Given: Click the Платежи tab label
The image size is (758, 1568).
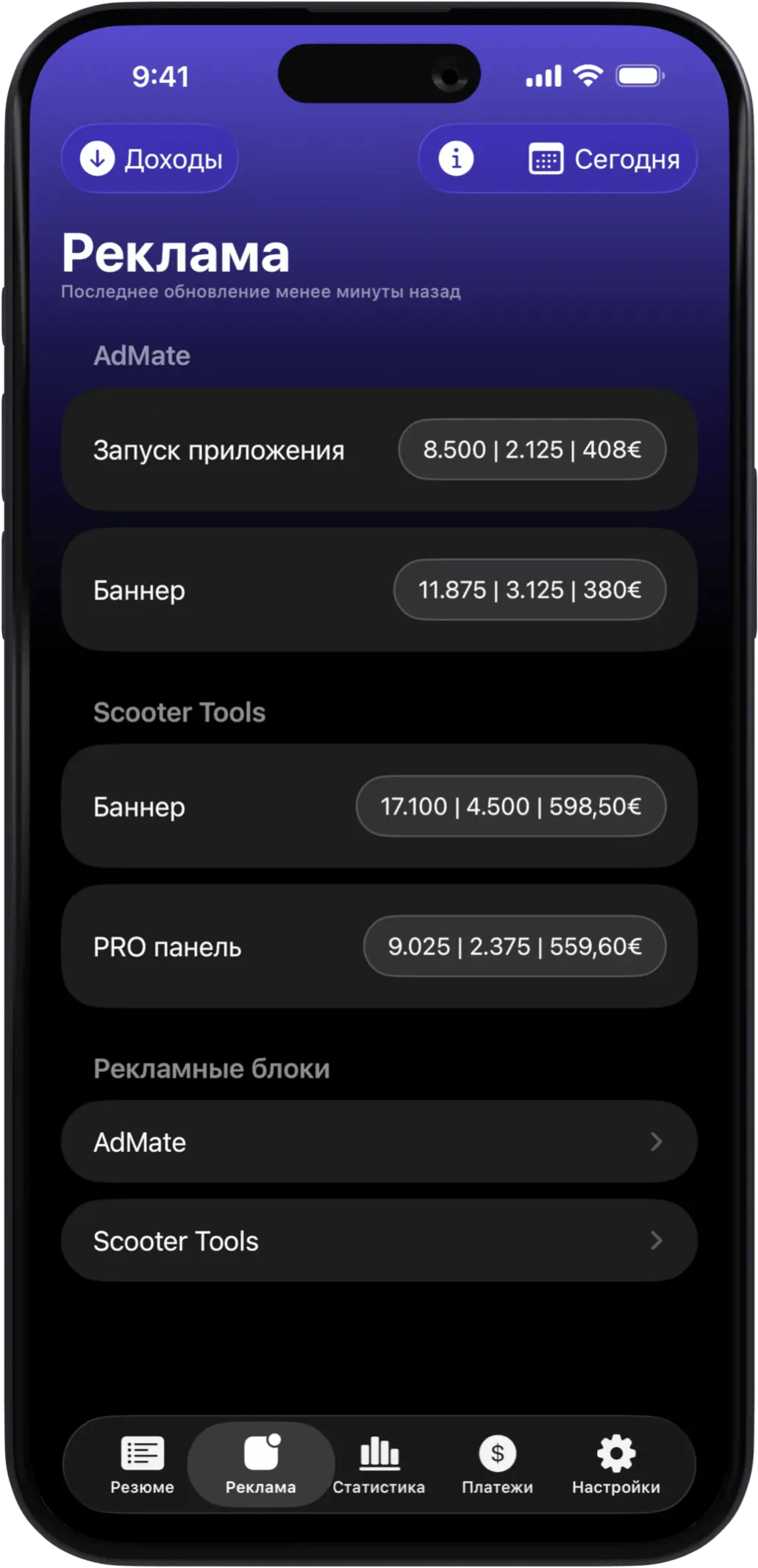Looking at the screenshot, I should (x=498, y=1487).
